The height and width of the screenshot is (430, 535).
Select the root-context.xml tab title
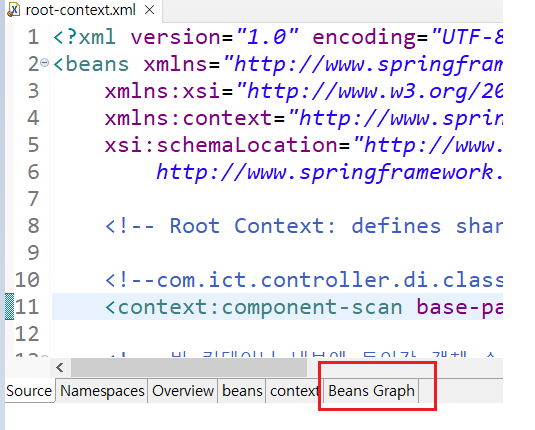point(81,10)
